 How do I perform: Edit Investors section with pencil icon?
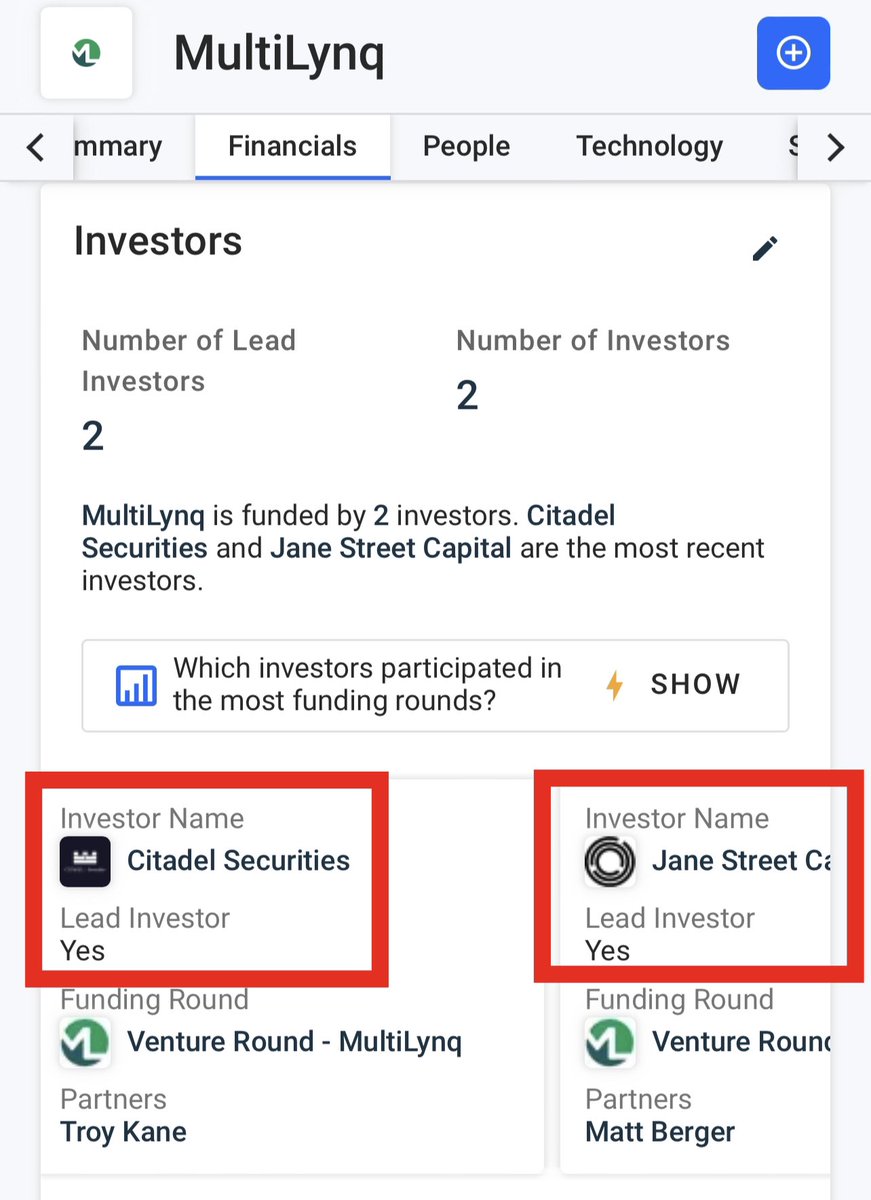pos(765,248)
